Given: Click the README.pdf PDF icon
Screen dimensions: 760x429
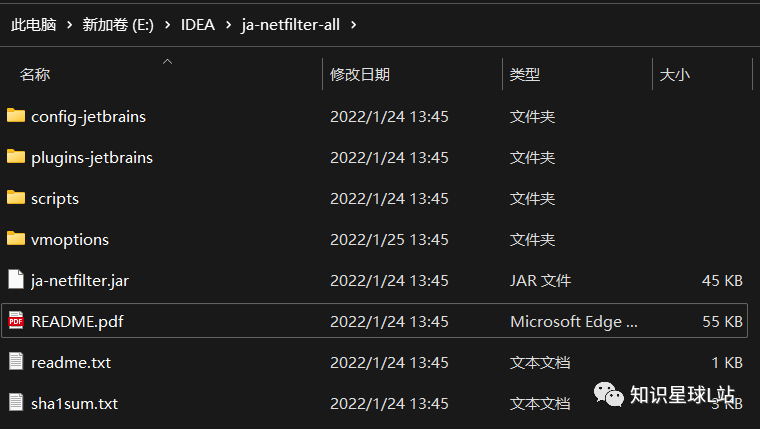Looking at the screenshot, I should click(16, 320).
